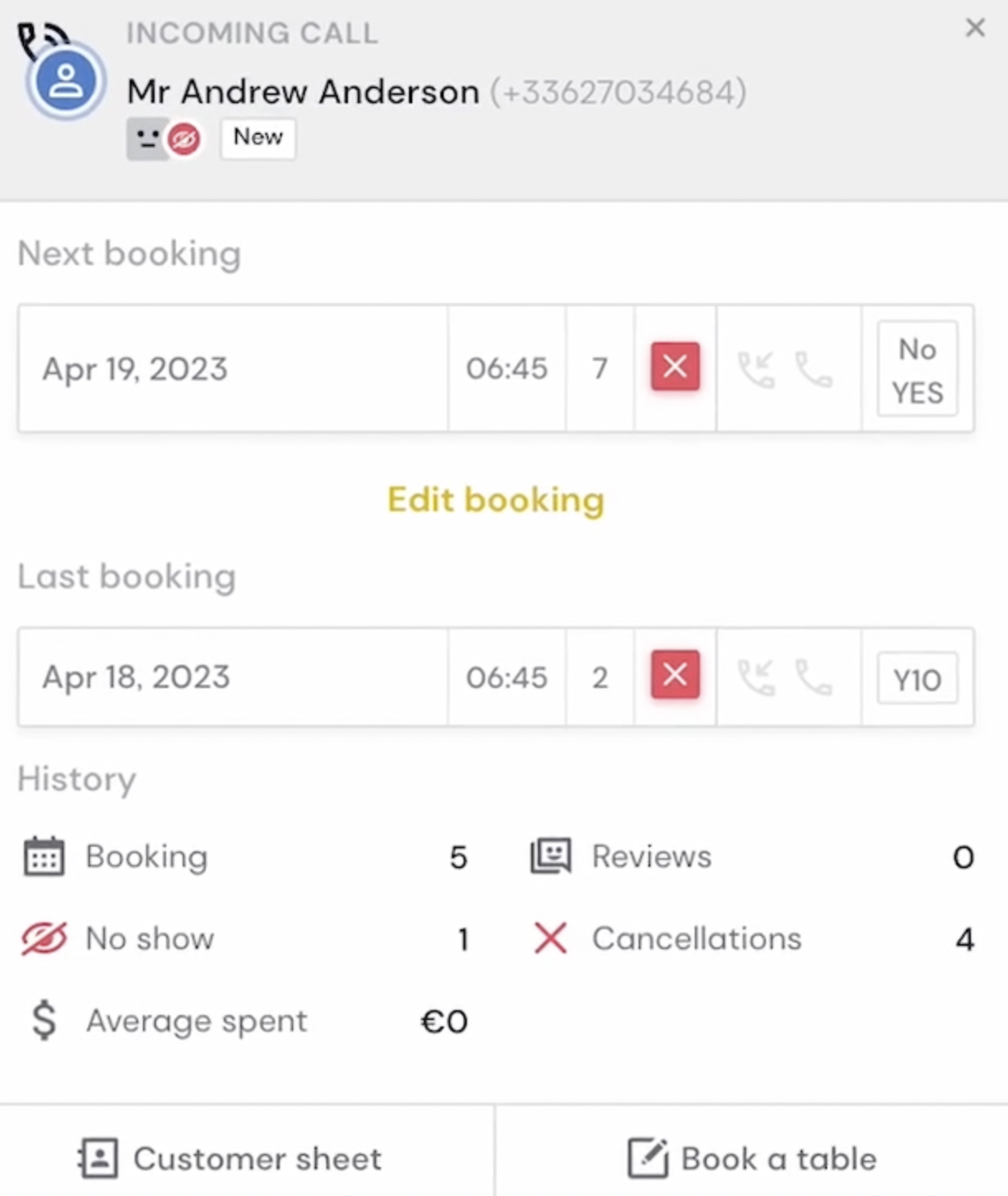Viewport: 1008px width, 1196px height.
Task: Open the Customer sheet
Action: click(230, 1158)
